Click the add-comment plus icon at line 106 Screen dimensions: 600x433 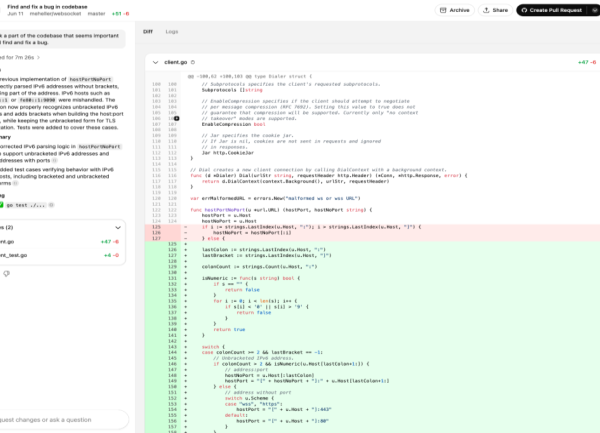coord(176,119)
